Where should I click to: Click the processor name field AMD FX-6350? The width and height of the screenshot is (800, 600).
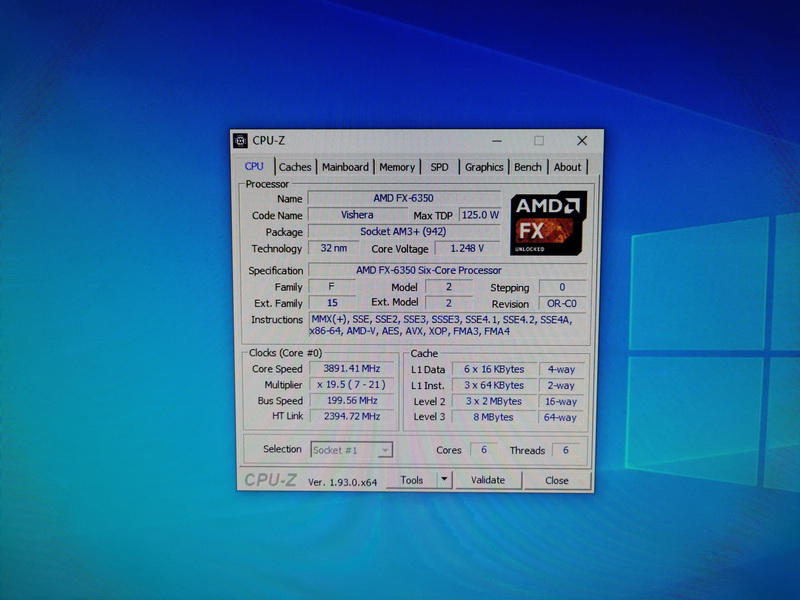click(404, 198)
